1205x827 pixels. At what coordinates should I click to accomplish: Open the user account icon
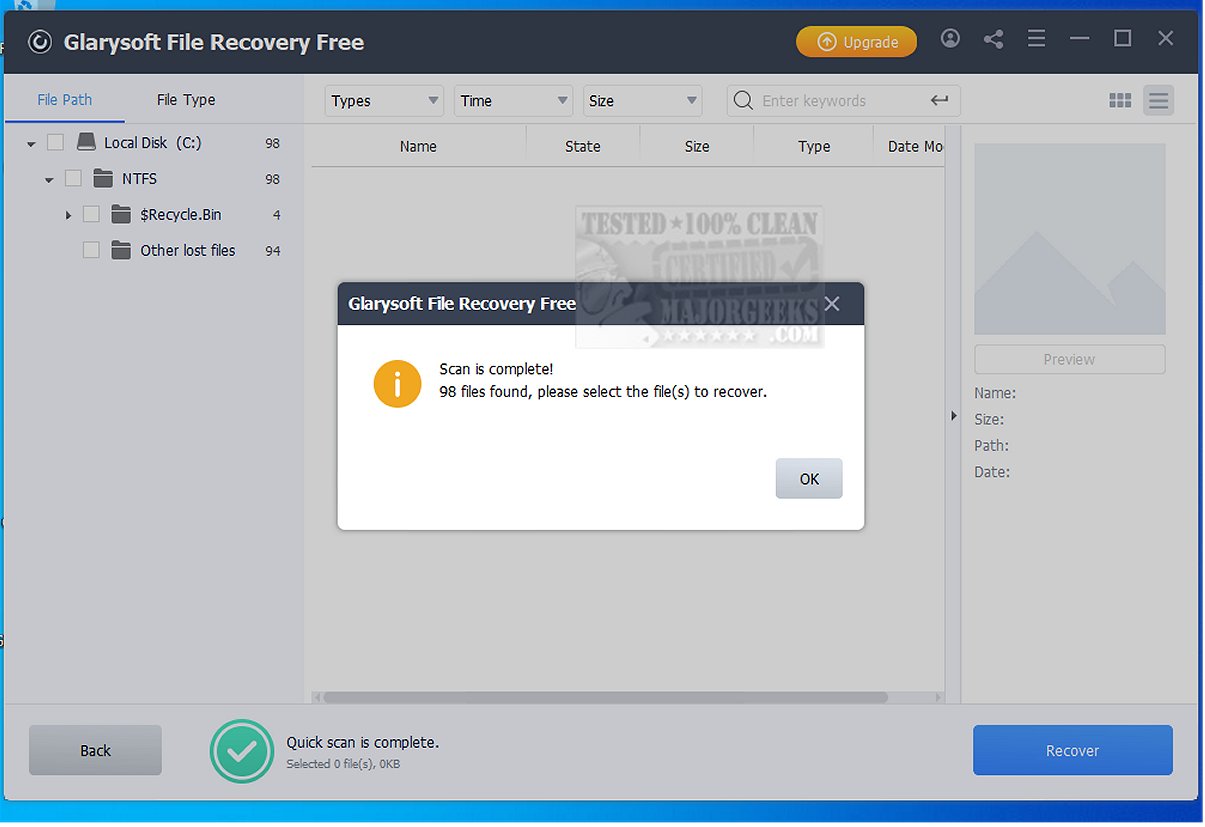click(950, 38)
